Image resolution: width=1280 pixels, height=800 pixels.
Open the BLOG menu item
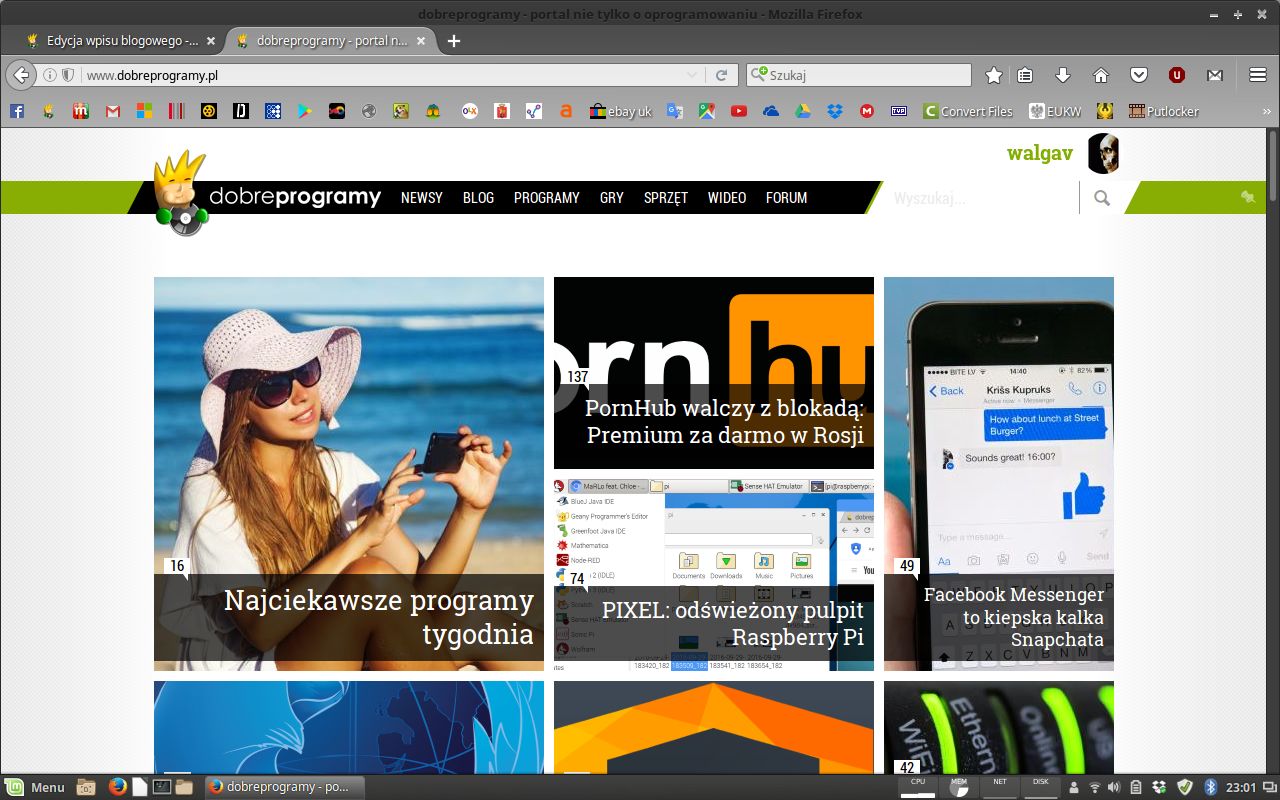(x=478, y=198)
